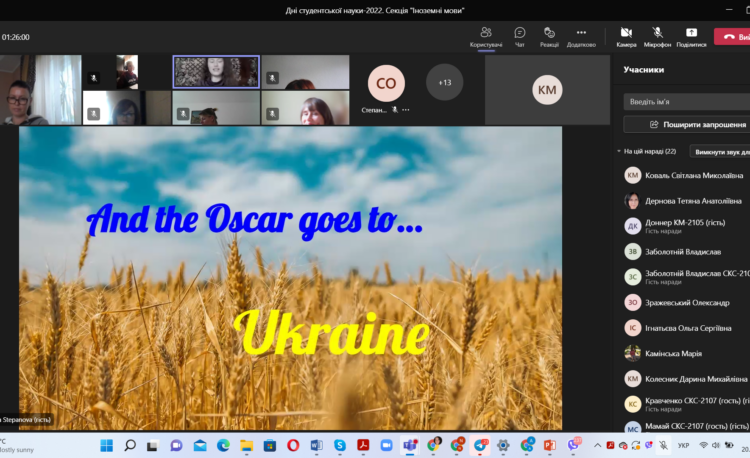The height and width of the screenshot is (458, 750).
Task: Select the active speaker's highlighted video tile
Action: pyautogui.click(x=216, y=72)
